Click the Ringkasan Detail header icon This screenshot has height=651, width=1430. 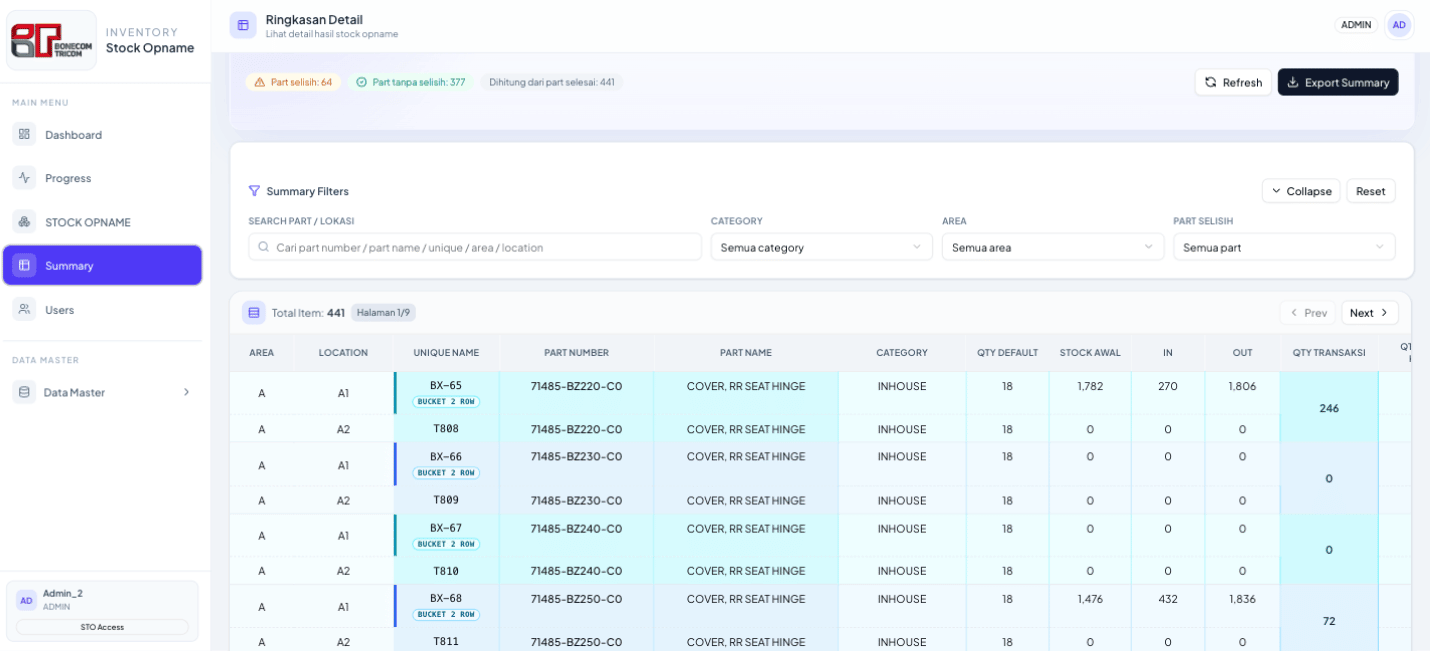click(x=243, y=25)
